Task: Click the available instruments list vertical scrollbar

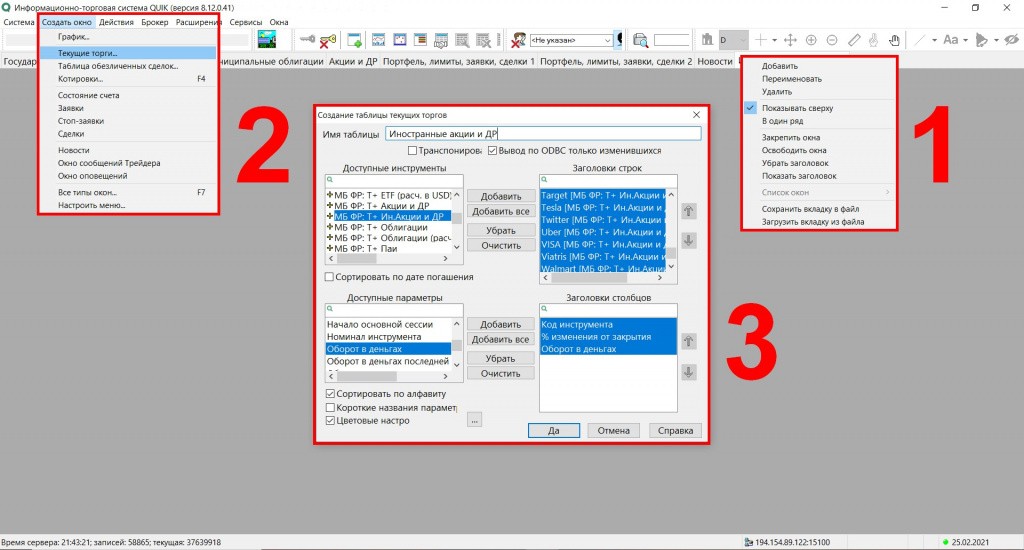Action: coord(459,220)
